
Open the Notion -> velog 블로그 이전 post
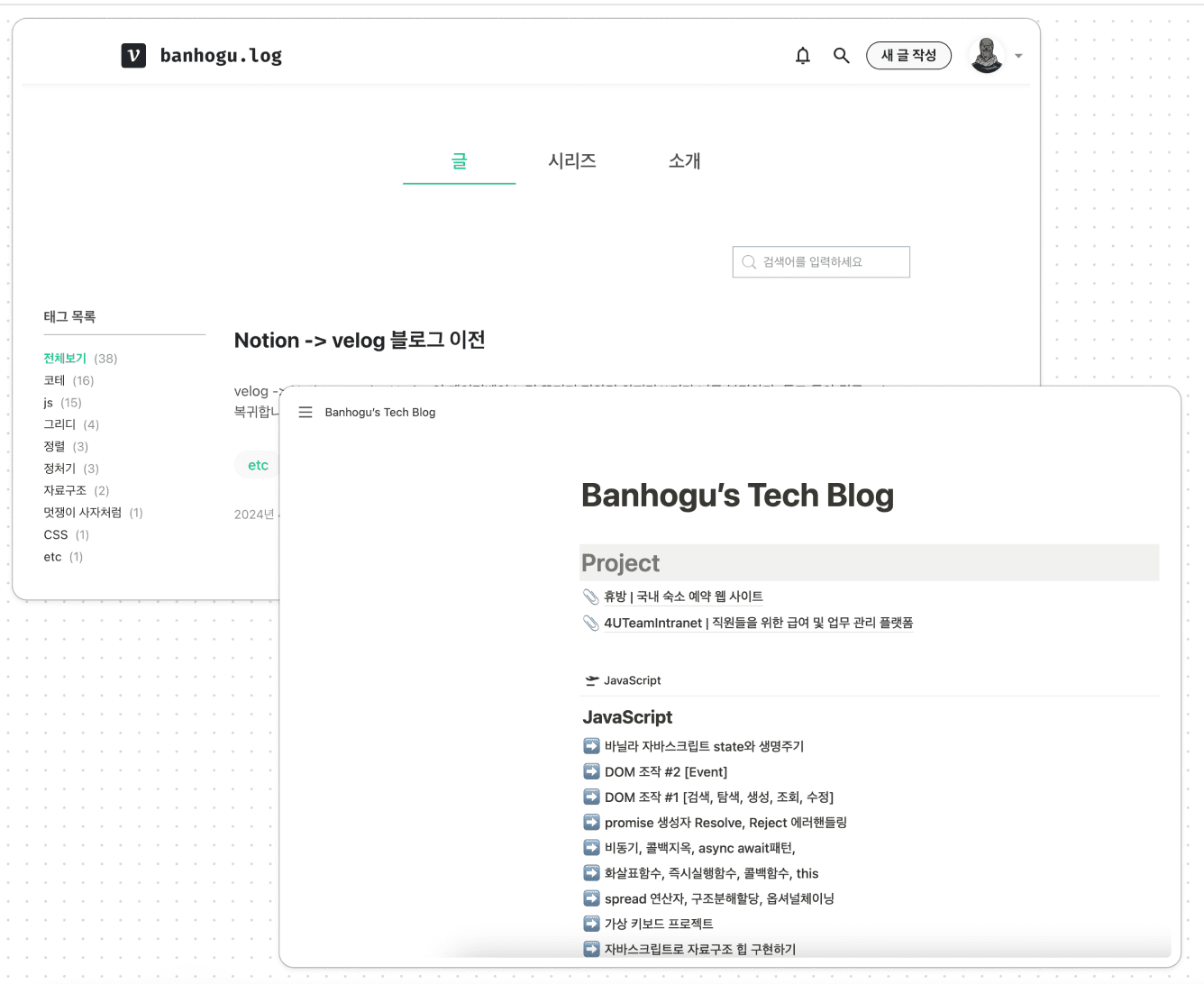[360, 341]
